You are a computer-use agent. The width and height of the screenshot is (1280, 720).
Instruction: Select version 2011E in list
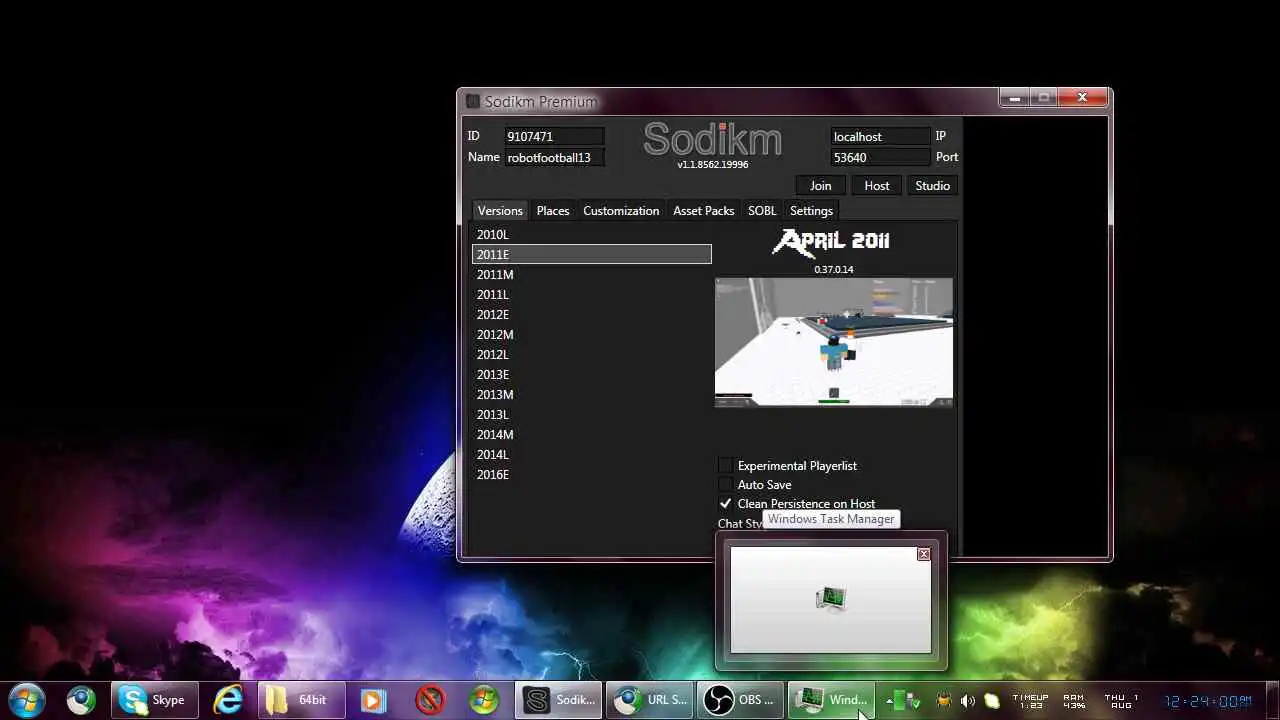(x=592, y=254)
